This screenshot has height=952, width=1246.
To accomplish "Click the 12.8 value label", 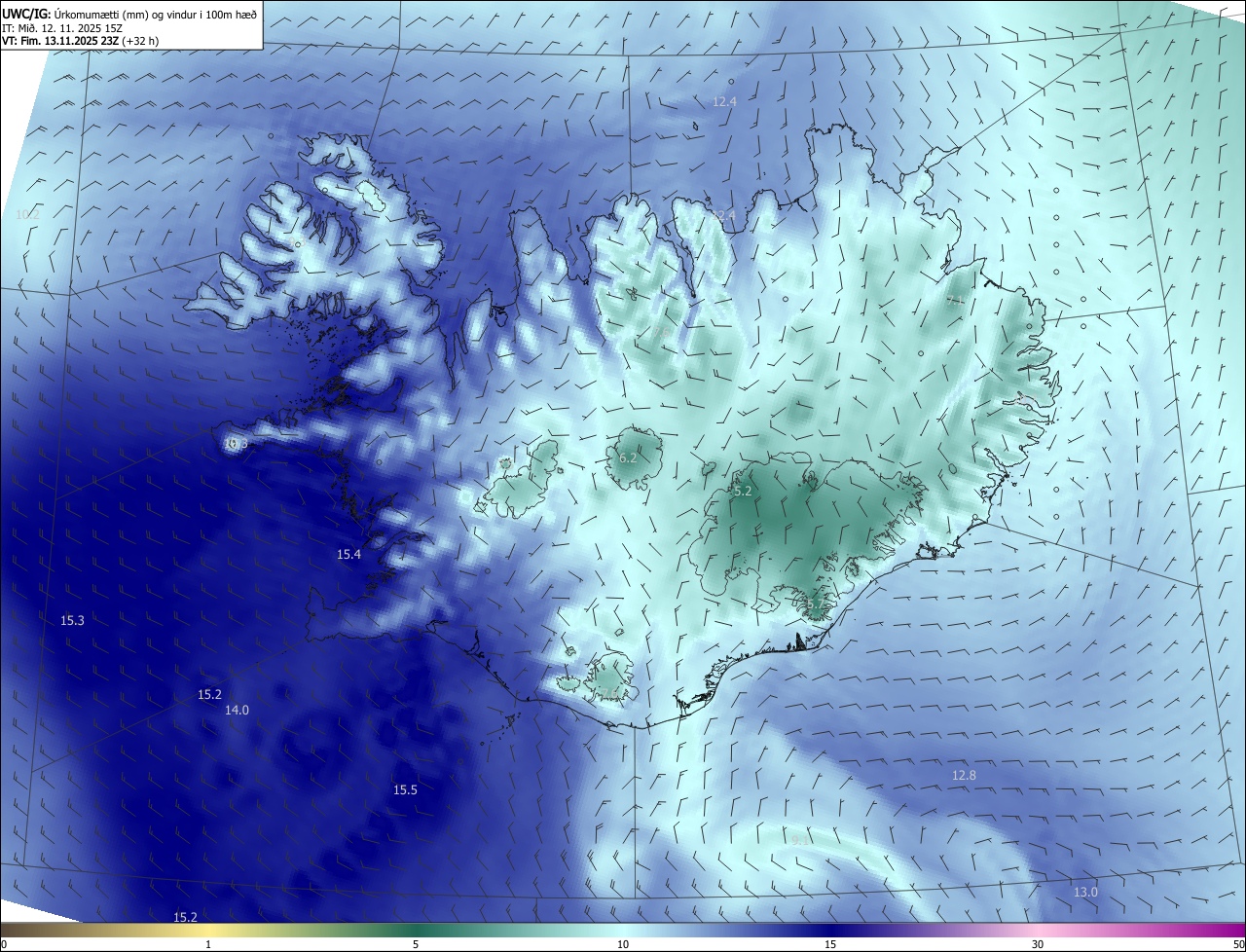I will pos(964,775).
